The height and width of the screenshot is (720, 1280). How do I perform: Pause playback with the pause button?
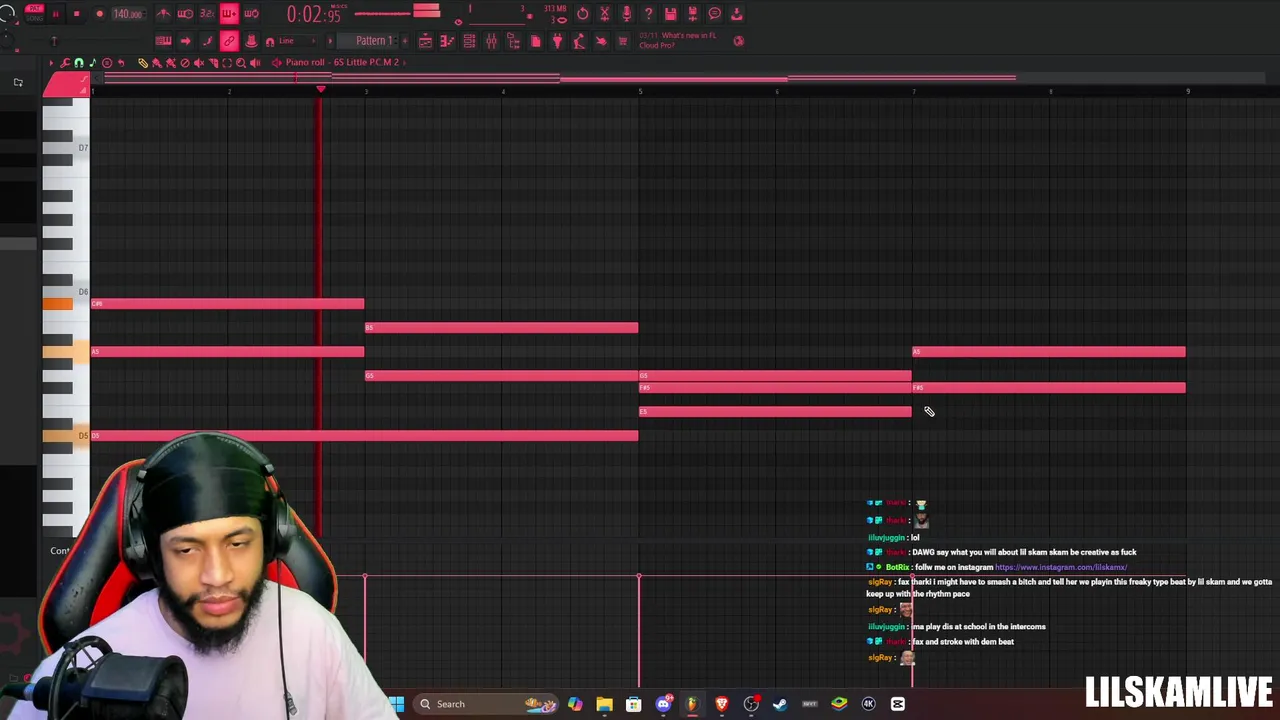55,14
